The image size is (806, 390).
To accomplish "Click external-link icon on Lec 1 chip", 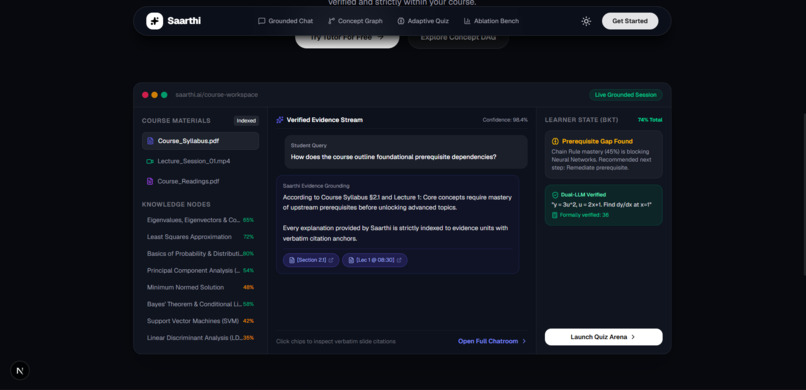I will pos(399,260).
